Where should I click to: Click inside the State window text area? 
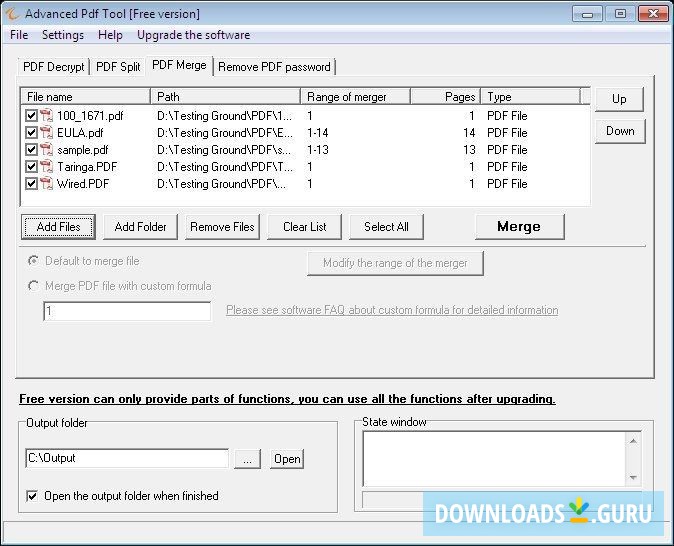pyautogui.click(x=494, y=459)
